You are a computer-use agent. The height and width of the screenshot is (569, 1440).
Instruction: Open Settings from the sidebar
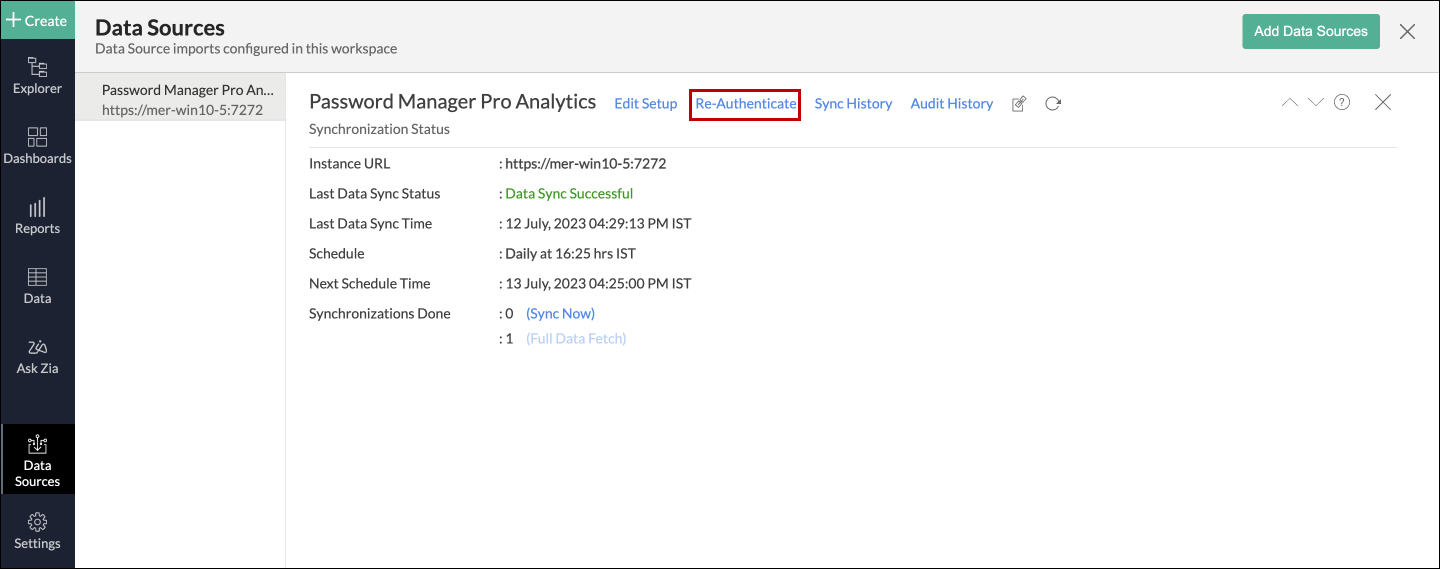point(37,531)
